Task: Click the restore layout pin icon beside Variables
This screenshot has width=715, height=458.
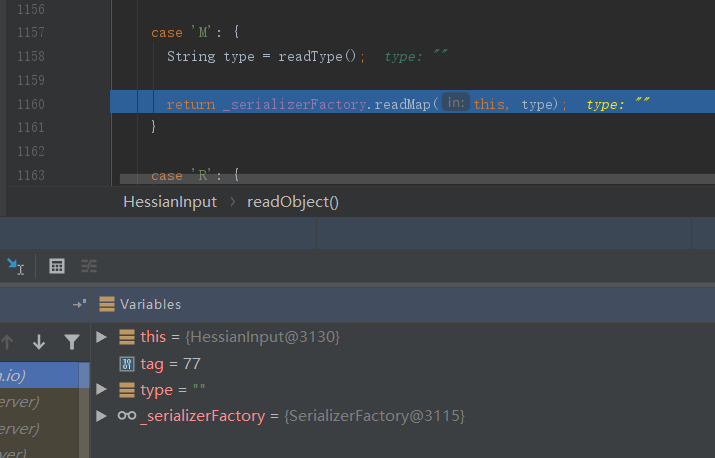Action: pos(79,304)
